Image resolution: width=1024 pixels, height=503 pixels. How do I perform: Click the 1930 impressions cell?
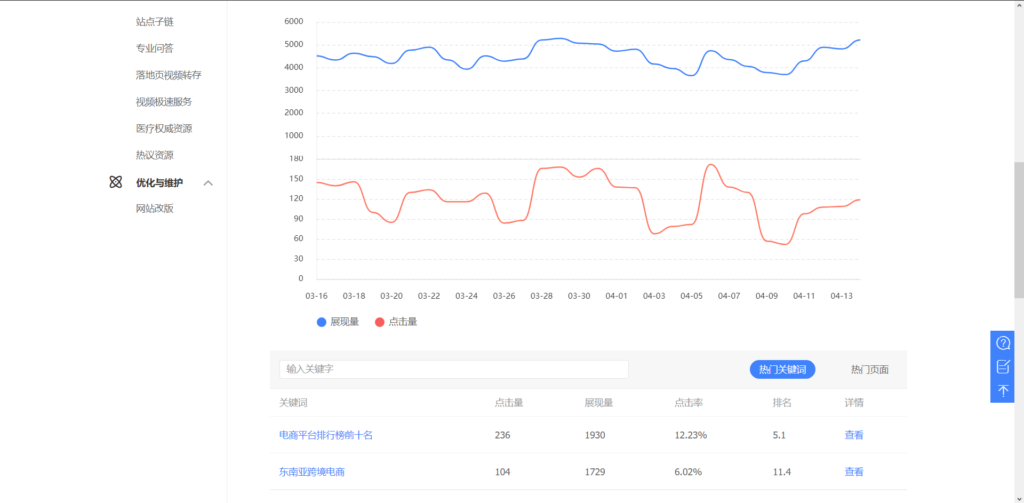coord(595,435)
